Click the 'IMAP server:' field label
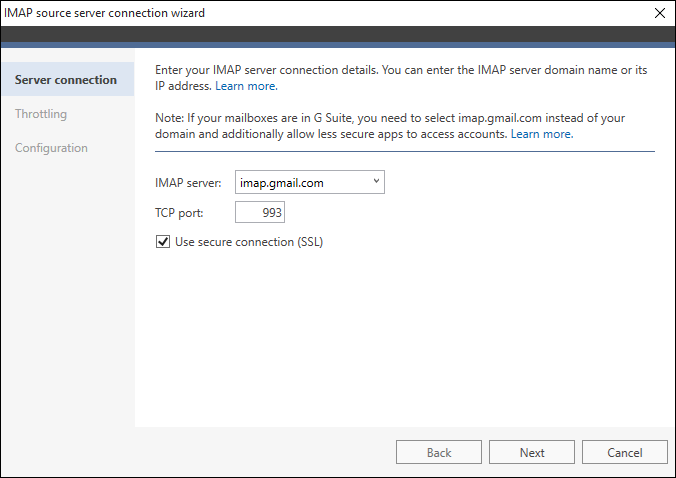 coord(188,183)
